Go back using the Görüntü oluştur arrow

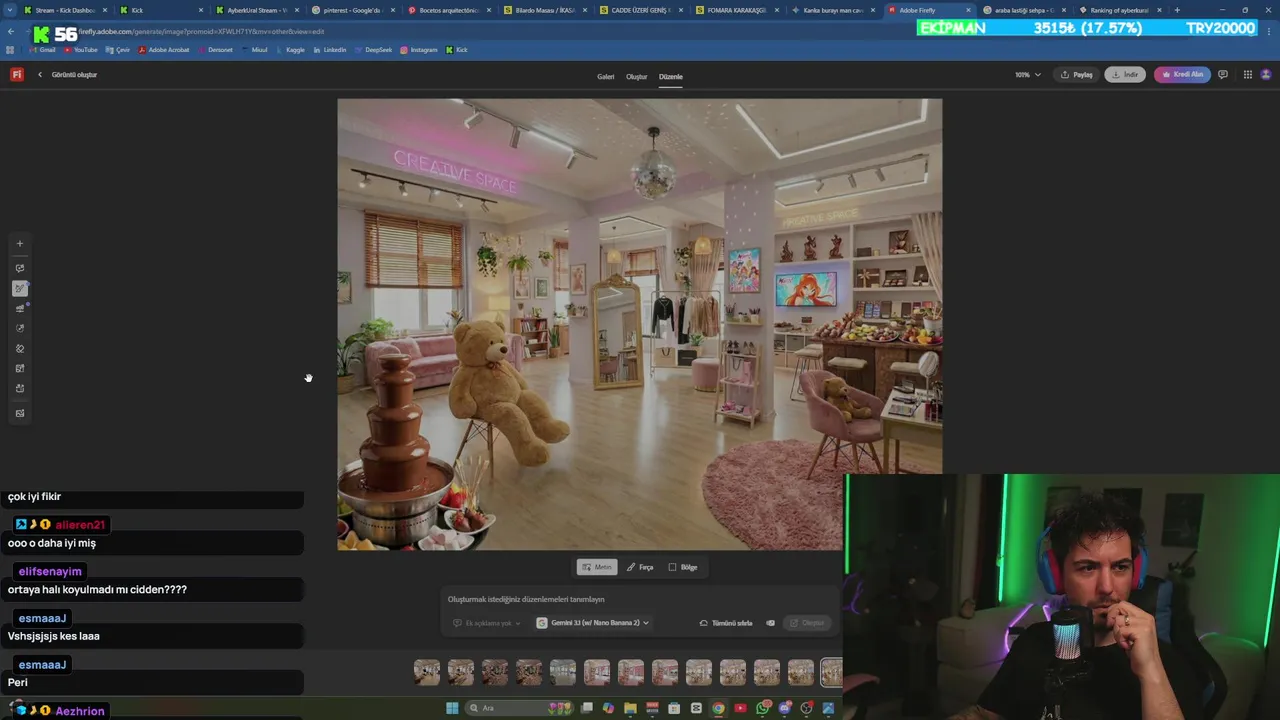coord(40,75)
